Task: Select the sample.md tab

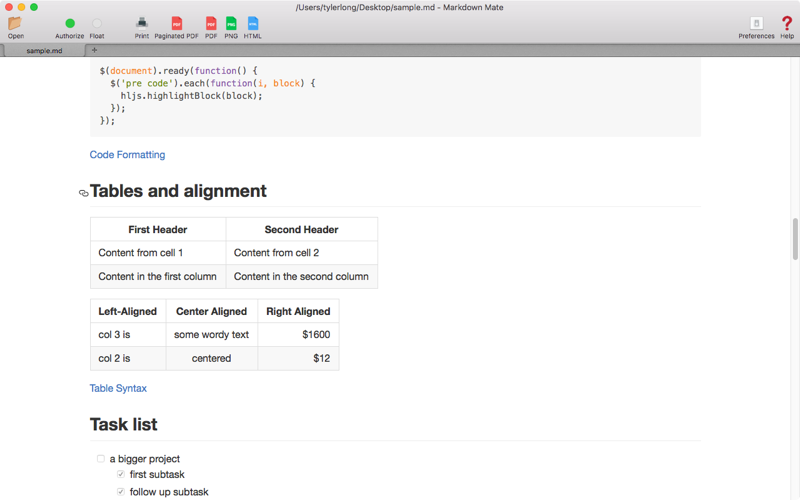Action: [x=44, y=51]
